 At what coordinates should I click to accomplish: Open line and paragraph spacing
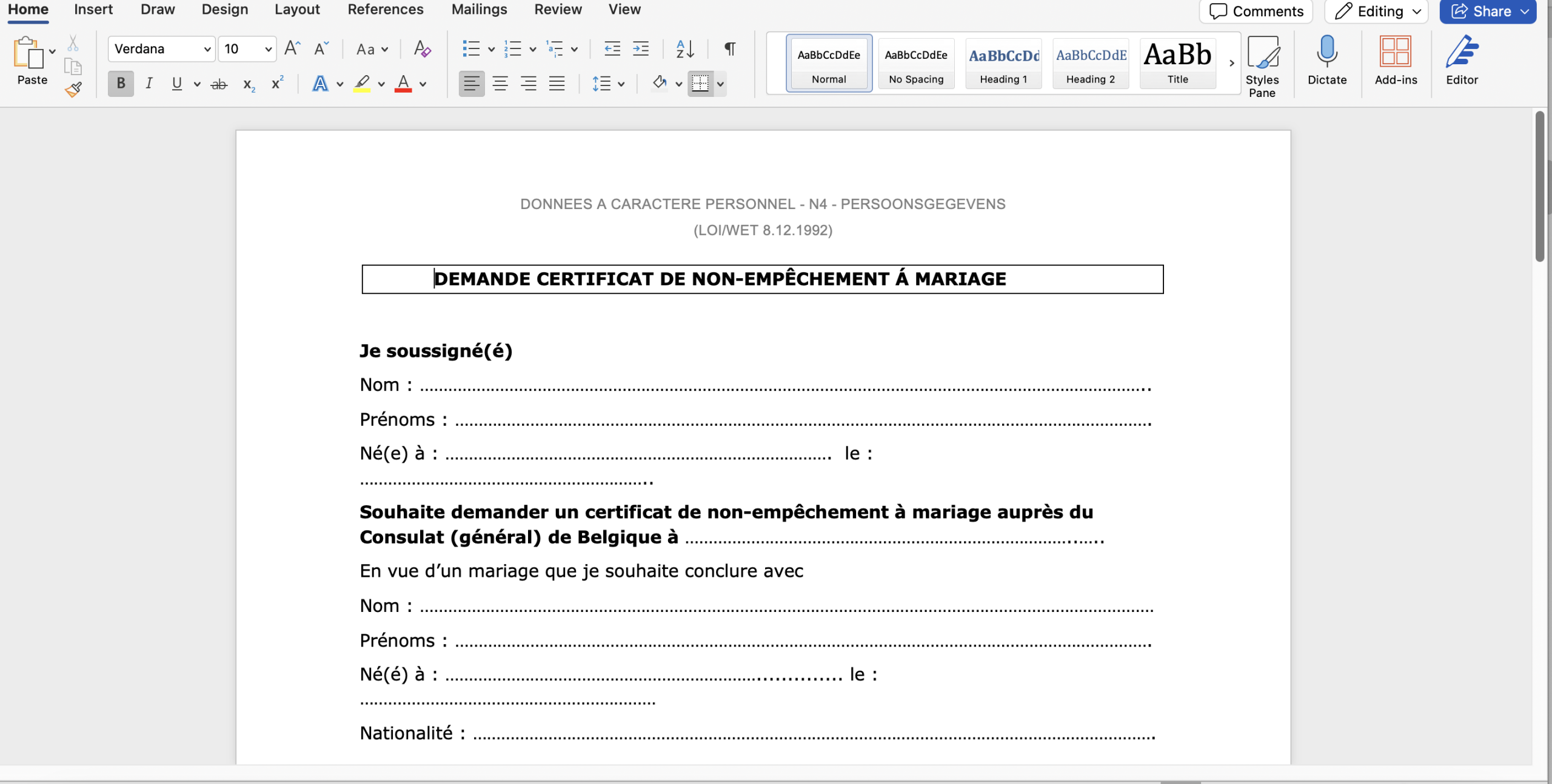601,84
